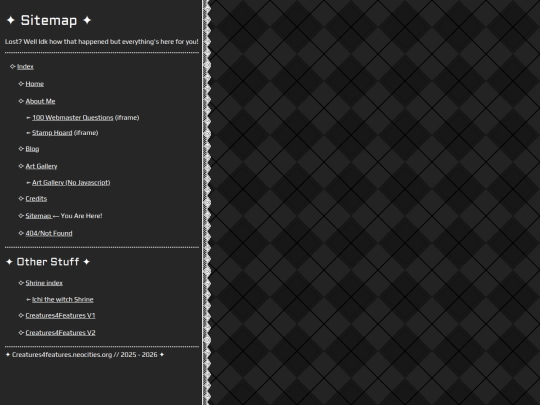Visit the Stamp Hoard link
The width and height of the screenshot is (540, 405).
pos(52,133)
